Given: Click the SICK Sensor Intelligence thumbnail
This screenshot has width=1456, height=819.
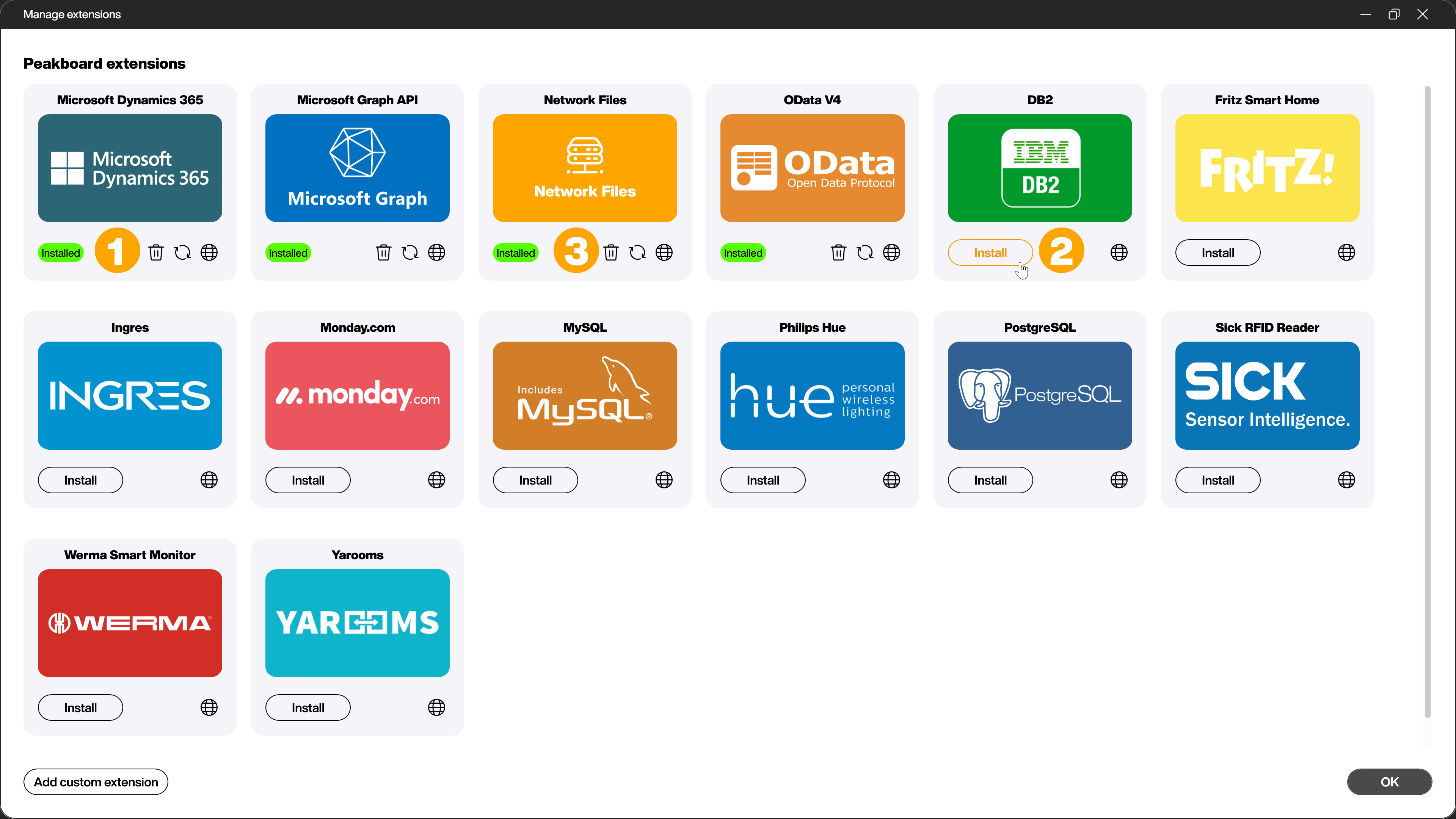Looking at the screenshot, I should coord(1268,395).
